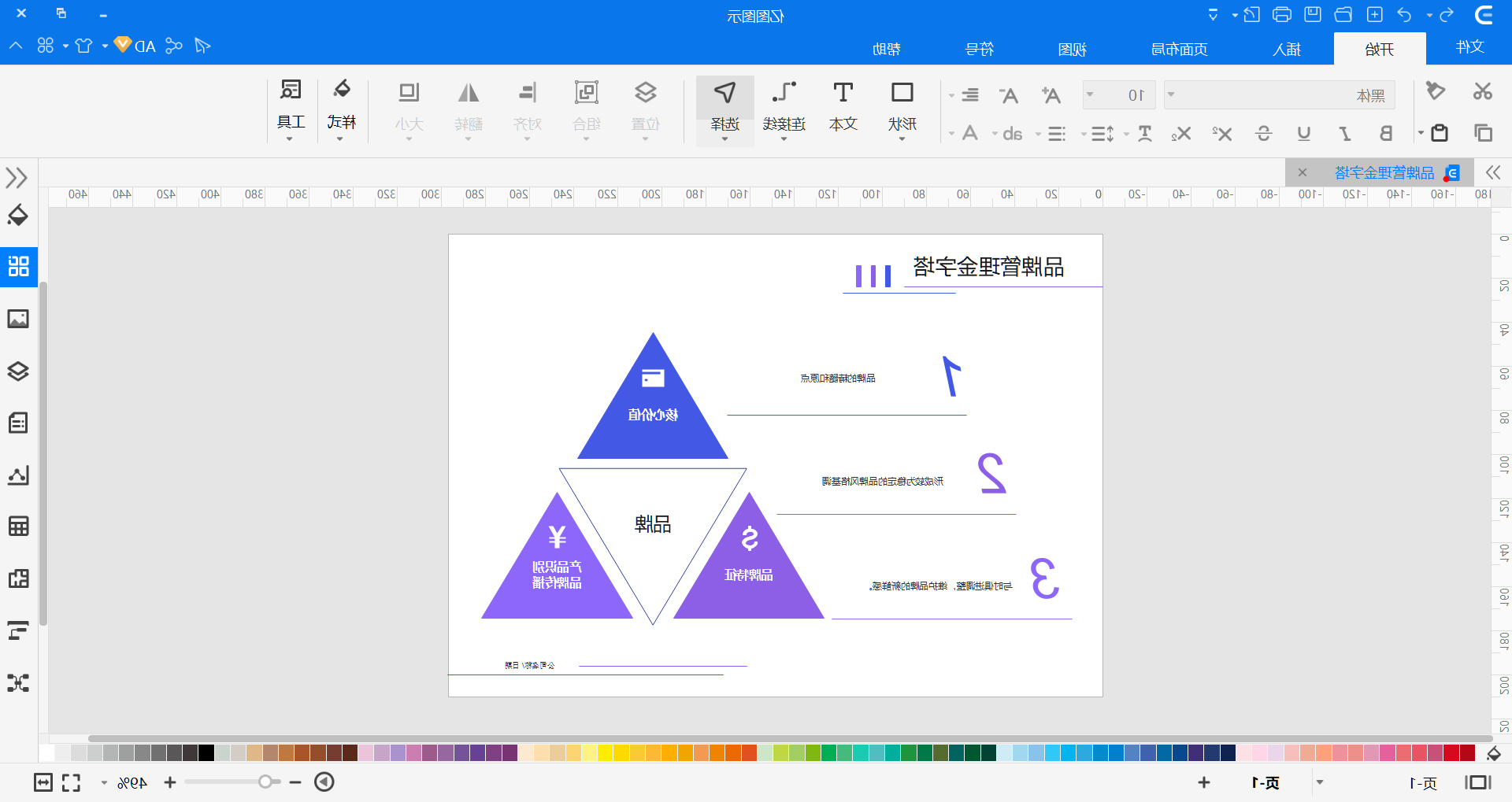The image size is (1512, 802).
Task: Open the 样式 style dropdown
Action: pos(342,109)
